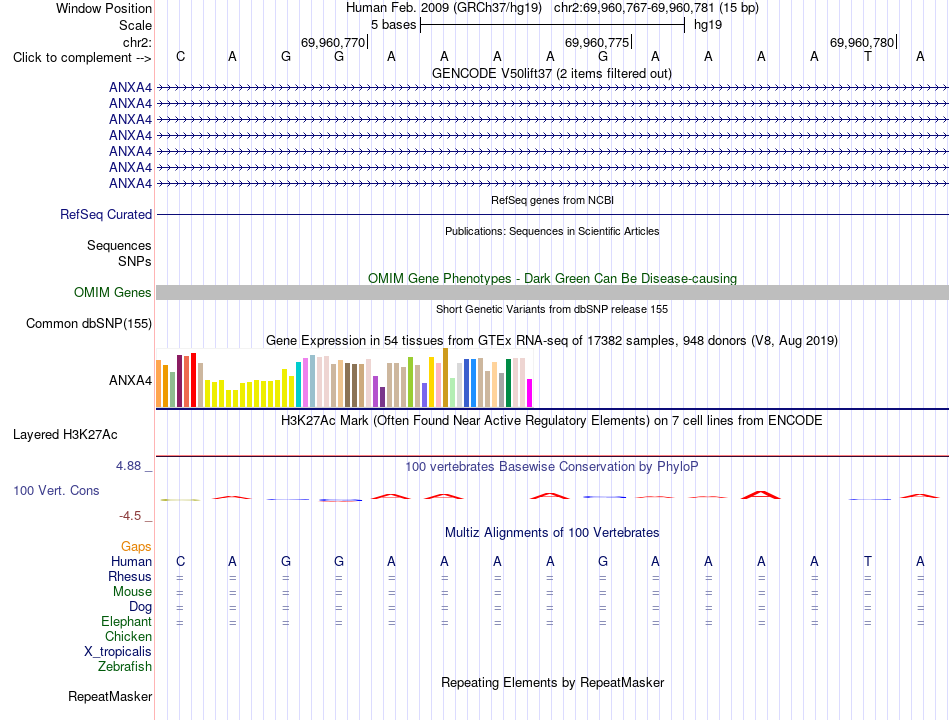Click the SNPs track label
Viewport: 950px width, 720px height.
pyautogui.click(x=135, y=261)
